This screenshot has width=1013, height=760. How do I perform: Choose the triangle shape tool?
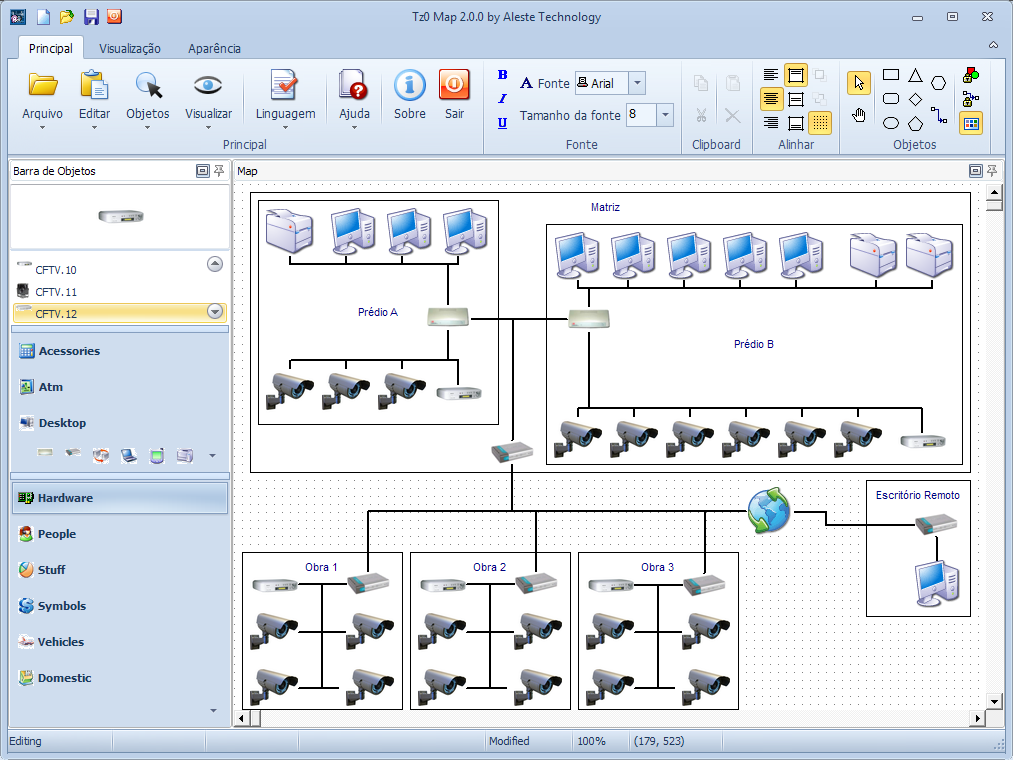[x=914, y=76]
